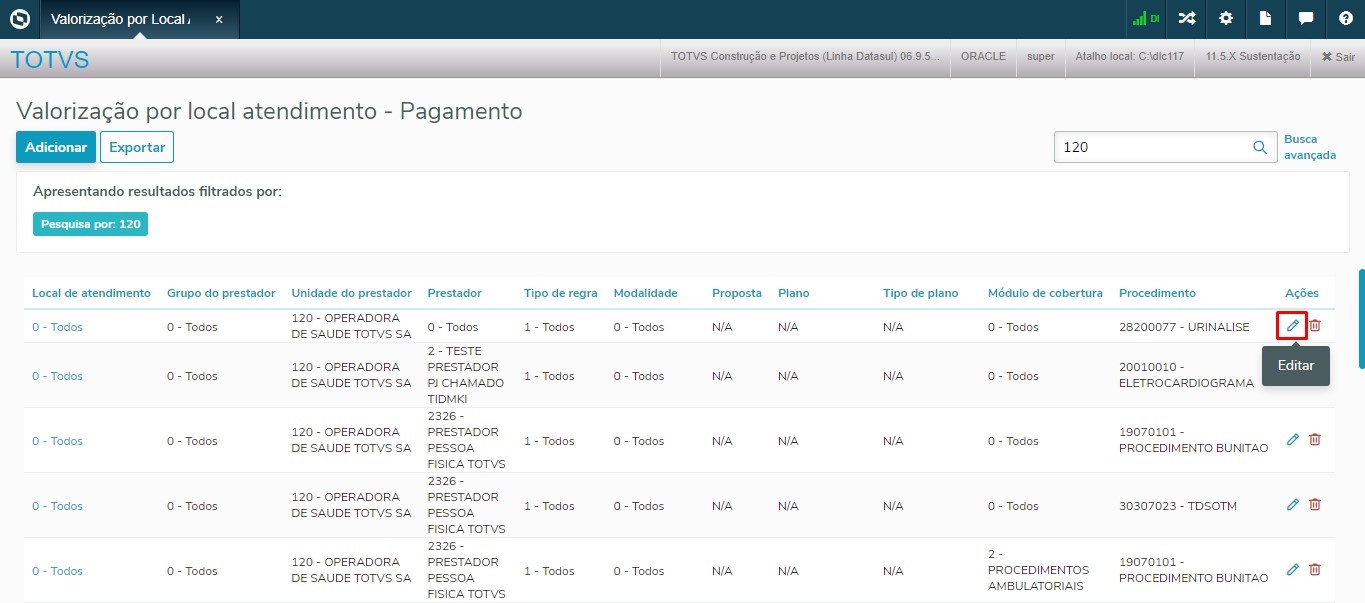Open the chat bubble icon
1365x603 pixels.
(x=1306, y=19)
